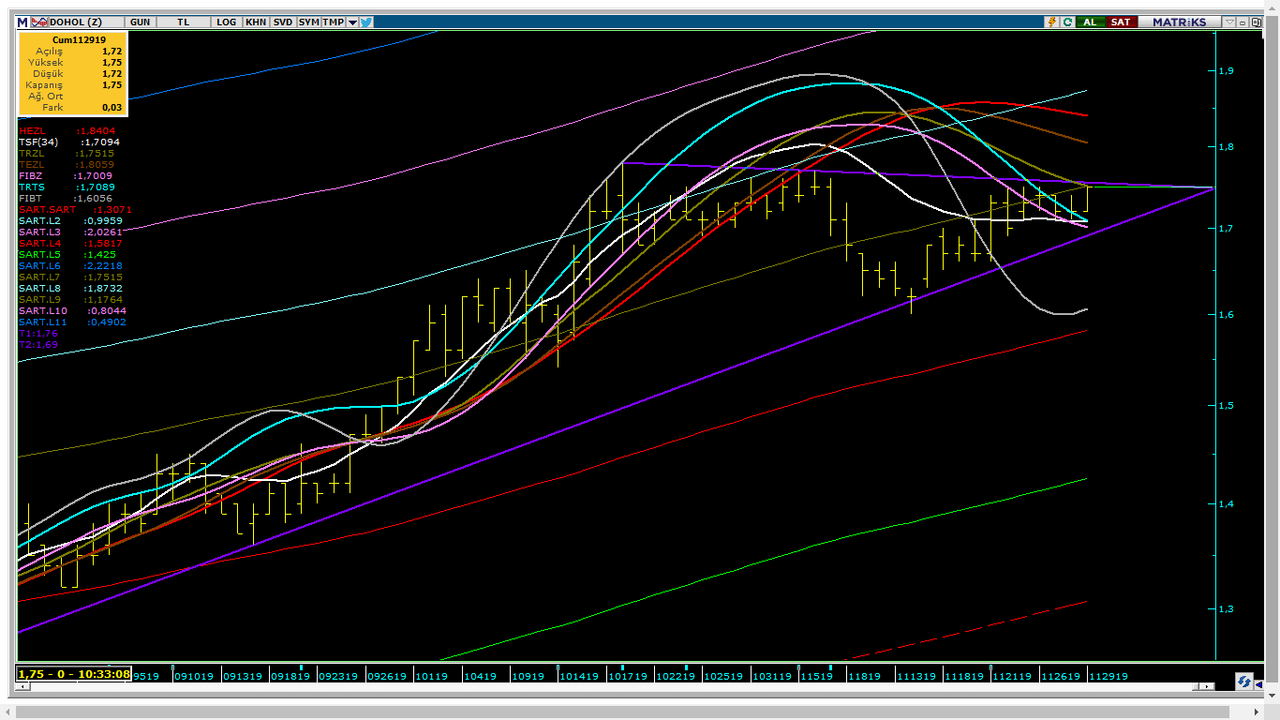Click the window restore icon at top right
Image resolution: width=1280 pixels, height=720 pixels.
click(1256, 21)
